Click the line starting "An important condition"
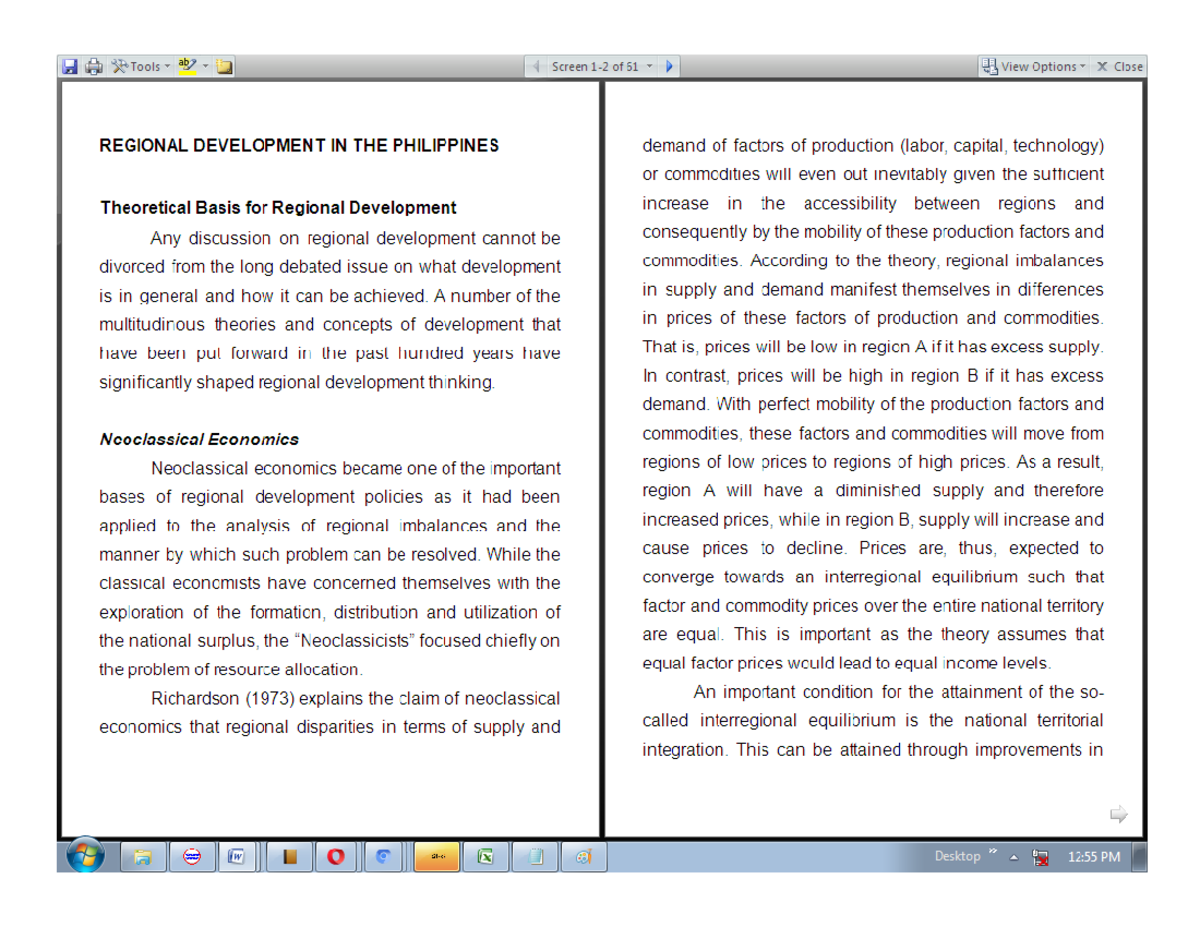 (x=898, y=692)
